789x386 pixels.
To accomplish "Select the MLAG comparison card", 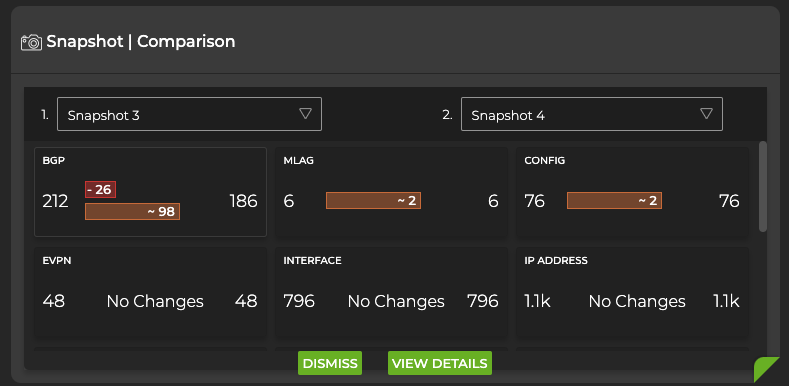I will pos(391,192).
